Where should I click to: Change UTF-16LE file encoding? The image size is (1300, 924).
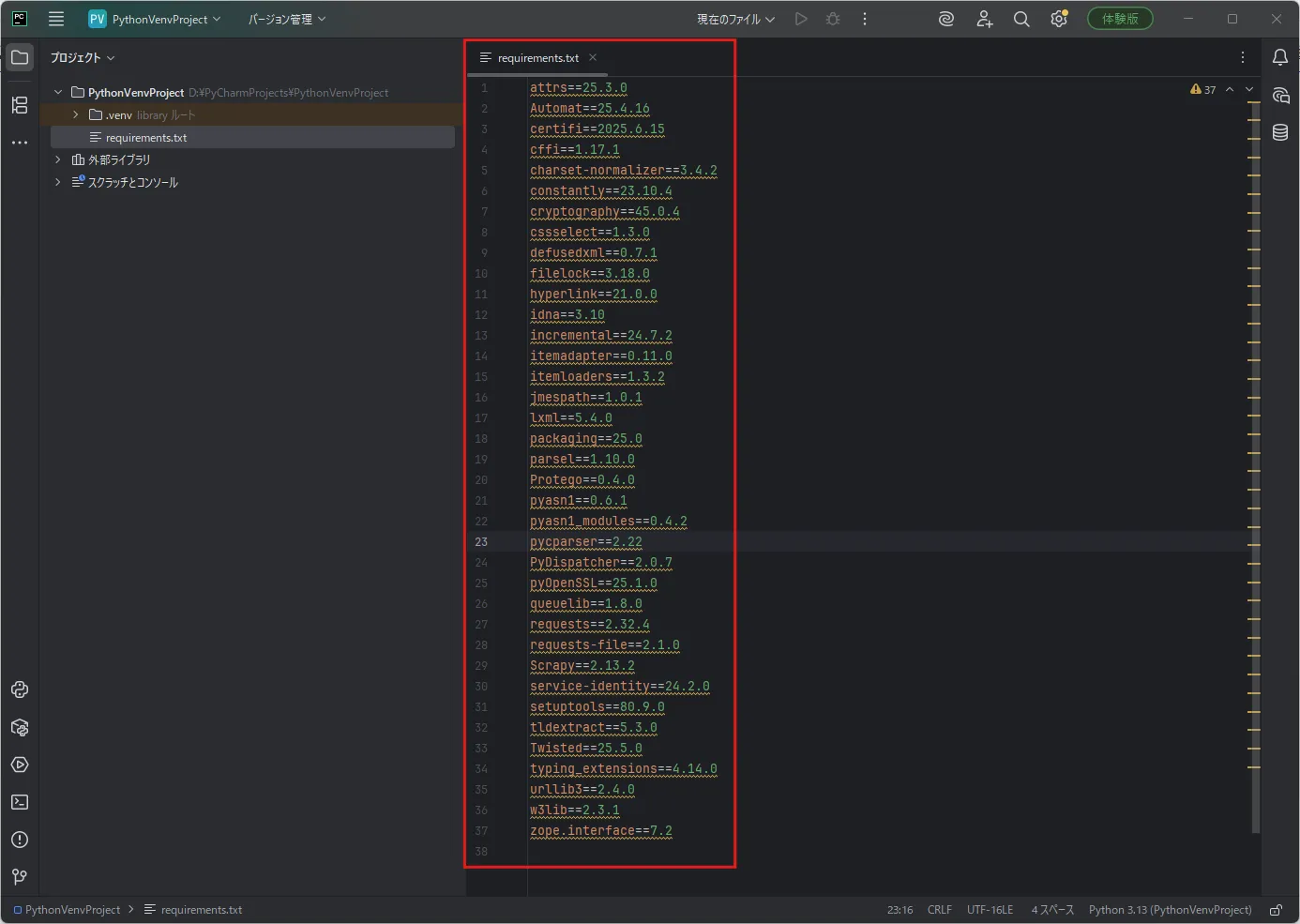990,910
